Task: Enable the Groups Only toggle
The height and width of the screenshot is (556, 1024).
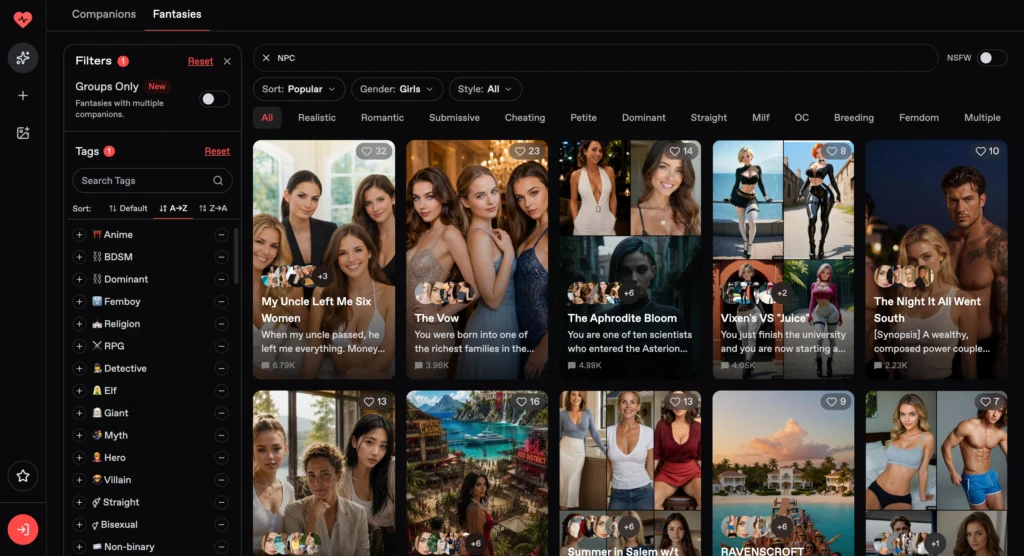Action: pyautogui.click(x=214, y=99)
